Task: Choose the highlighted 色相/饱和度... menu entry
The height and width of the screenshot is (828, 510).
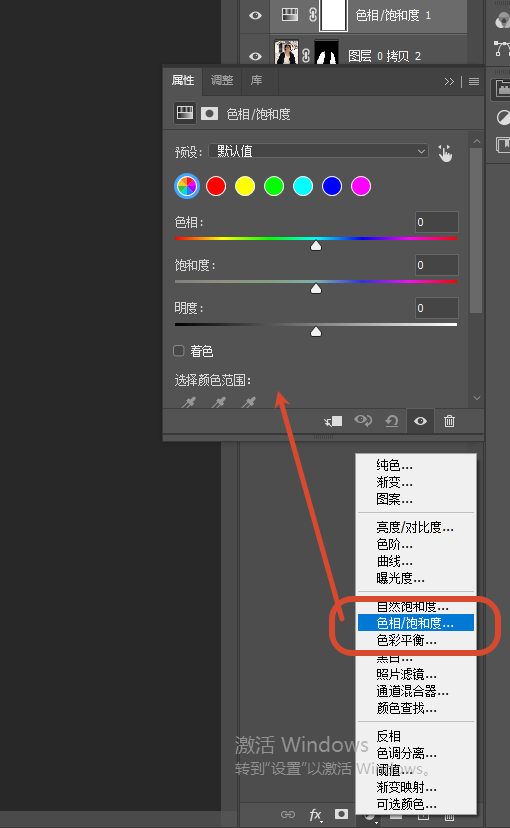Action: [x=415, y=623]
